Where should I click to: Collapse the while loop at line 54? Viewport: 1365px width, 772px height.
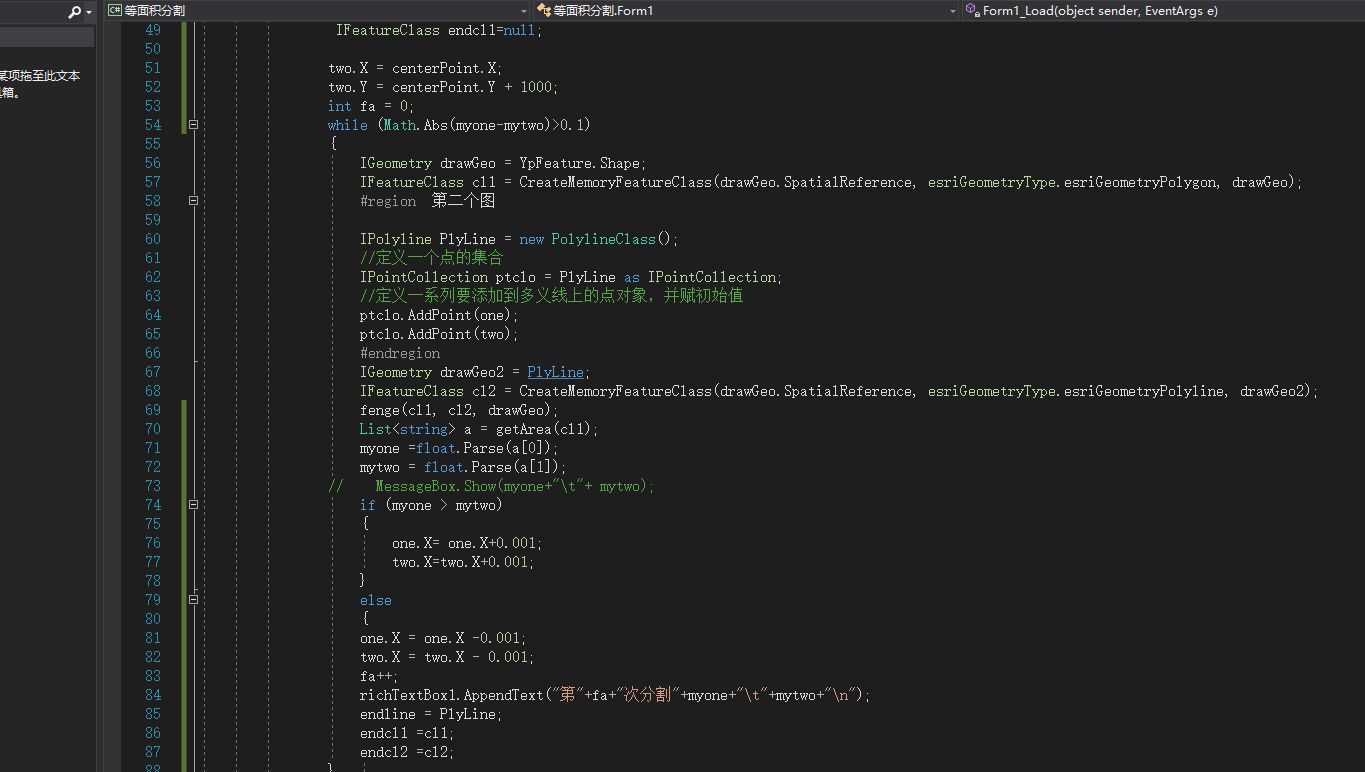[x=193, y=124]
